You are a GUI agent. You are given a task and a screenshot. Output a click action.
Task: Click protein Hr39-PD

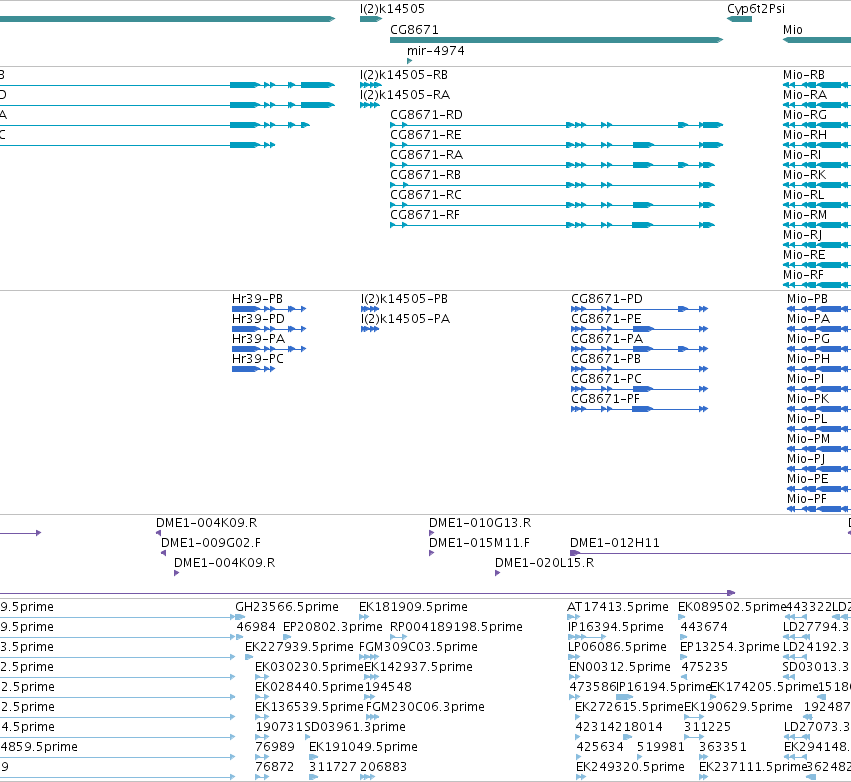coord(258,319)
